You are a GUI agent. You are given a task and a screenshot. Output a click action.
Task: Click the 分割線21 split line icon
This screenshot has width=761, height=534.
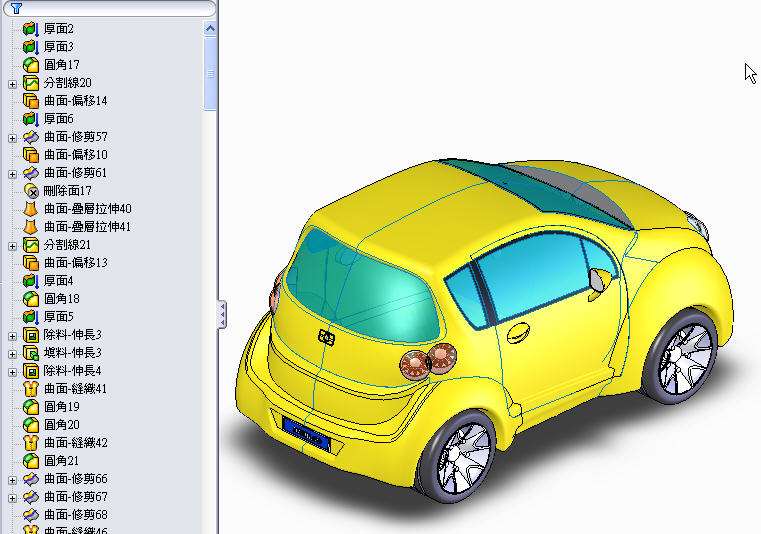(x=31, y=245)
